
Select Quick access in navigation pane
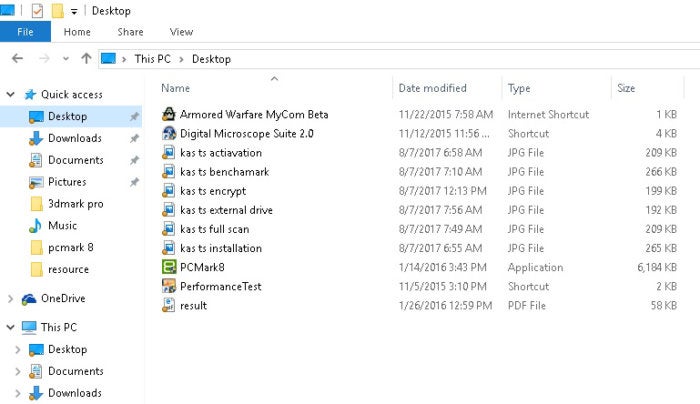tap(71, 94)
